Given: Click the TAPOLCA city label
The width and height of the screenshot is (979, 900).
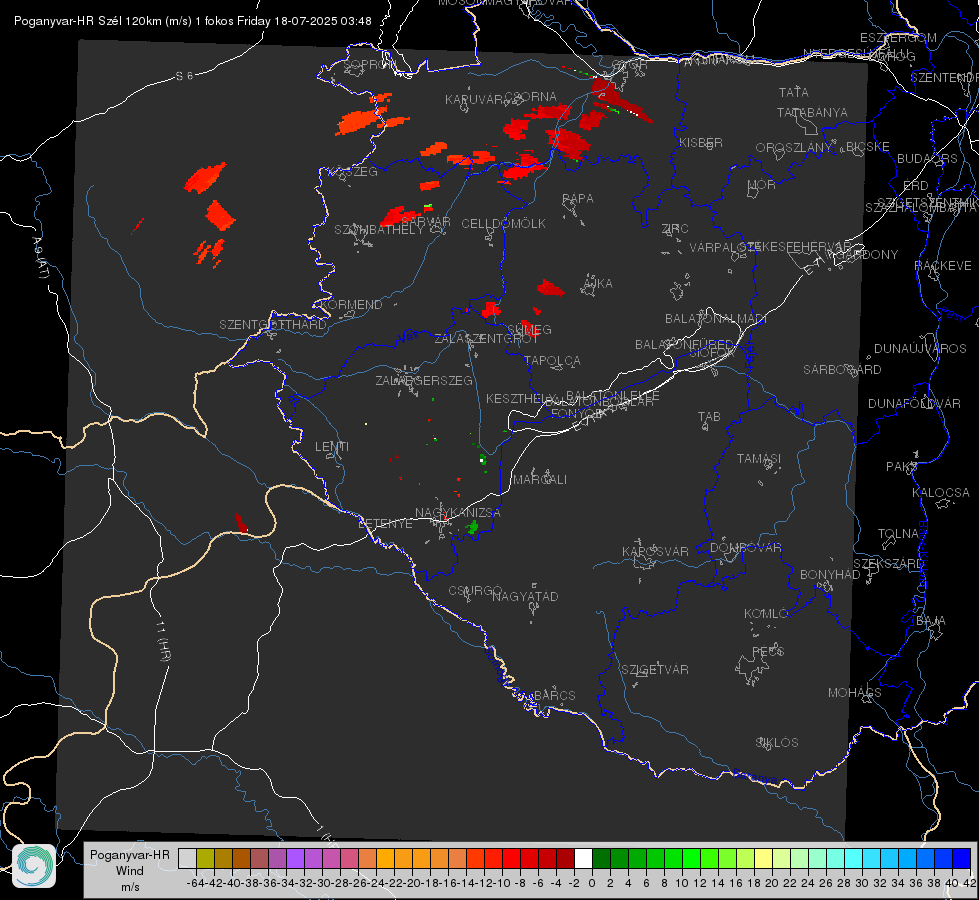Looking at the screenshot, I should click(x=552, y=360).
